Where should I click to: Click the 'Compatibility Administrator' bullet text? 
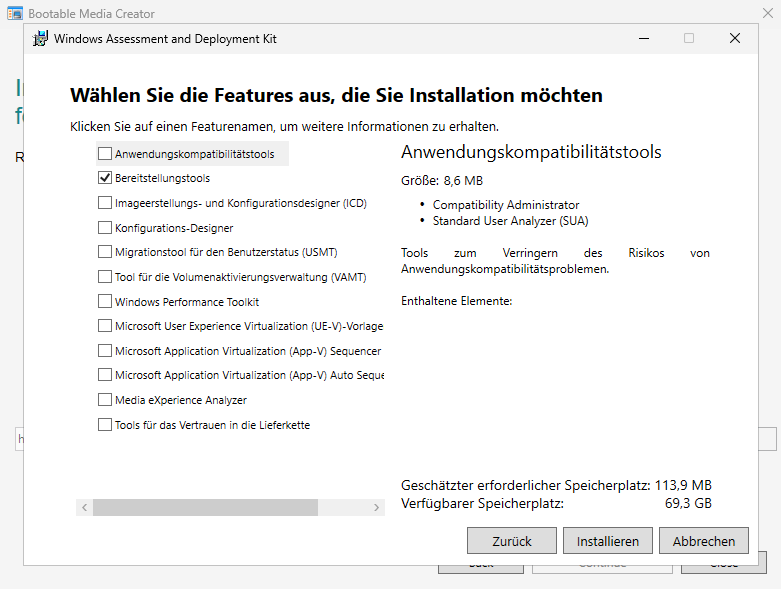[x=506, y=205]
